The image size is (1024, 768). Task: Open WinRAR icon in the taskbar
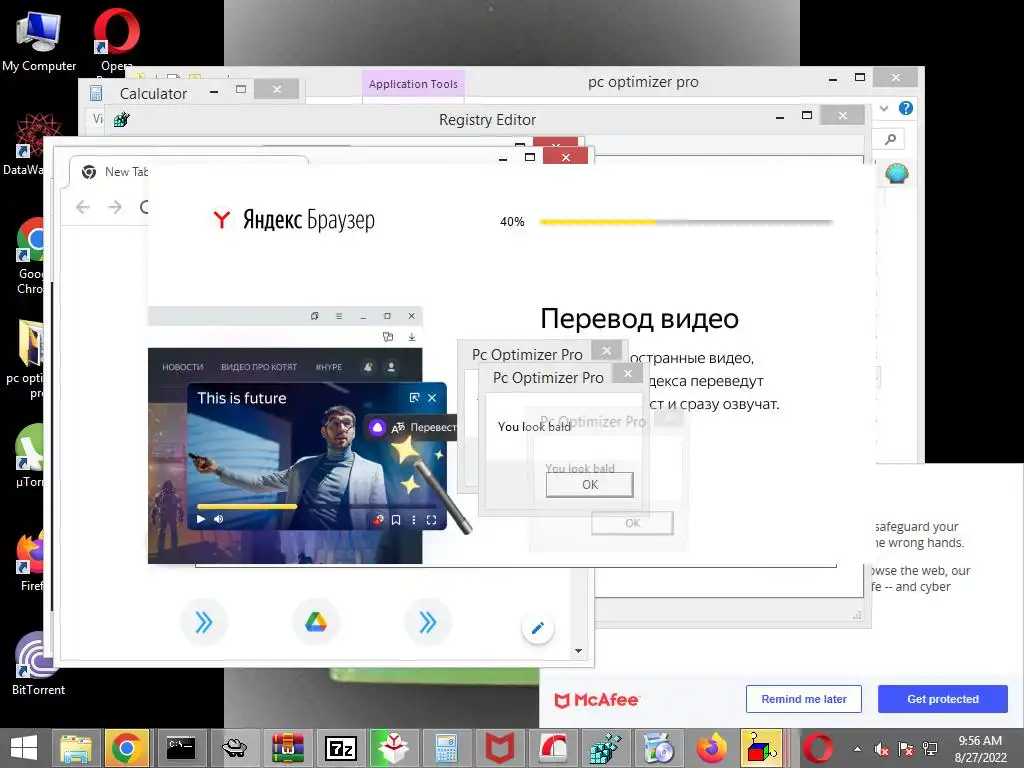[288, 748]
